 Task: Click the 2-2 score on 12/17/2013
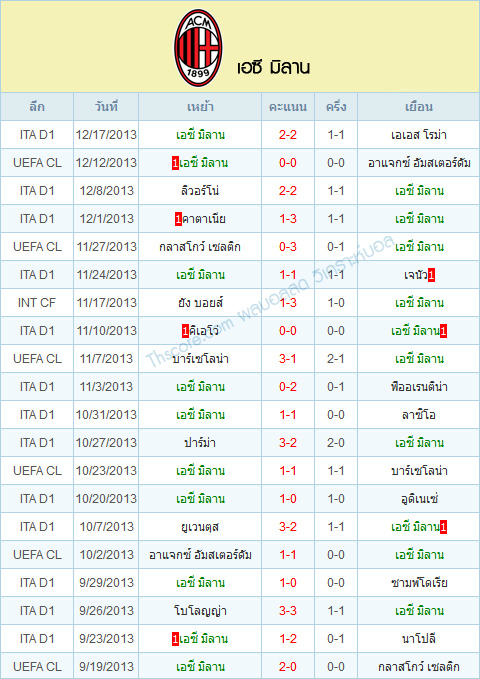[288, 135]
